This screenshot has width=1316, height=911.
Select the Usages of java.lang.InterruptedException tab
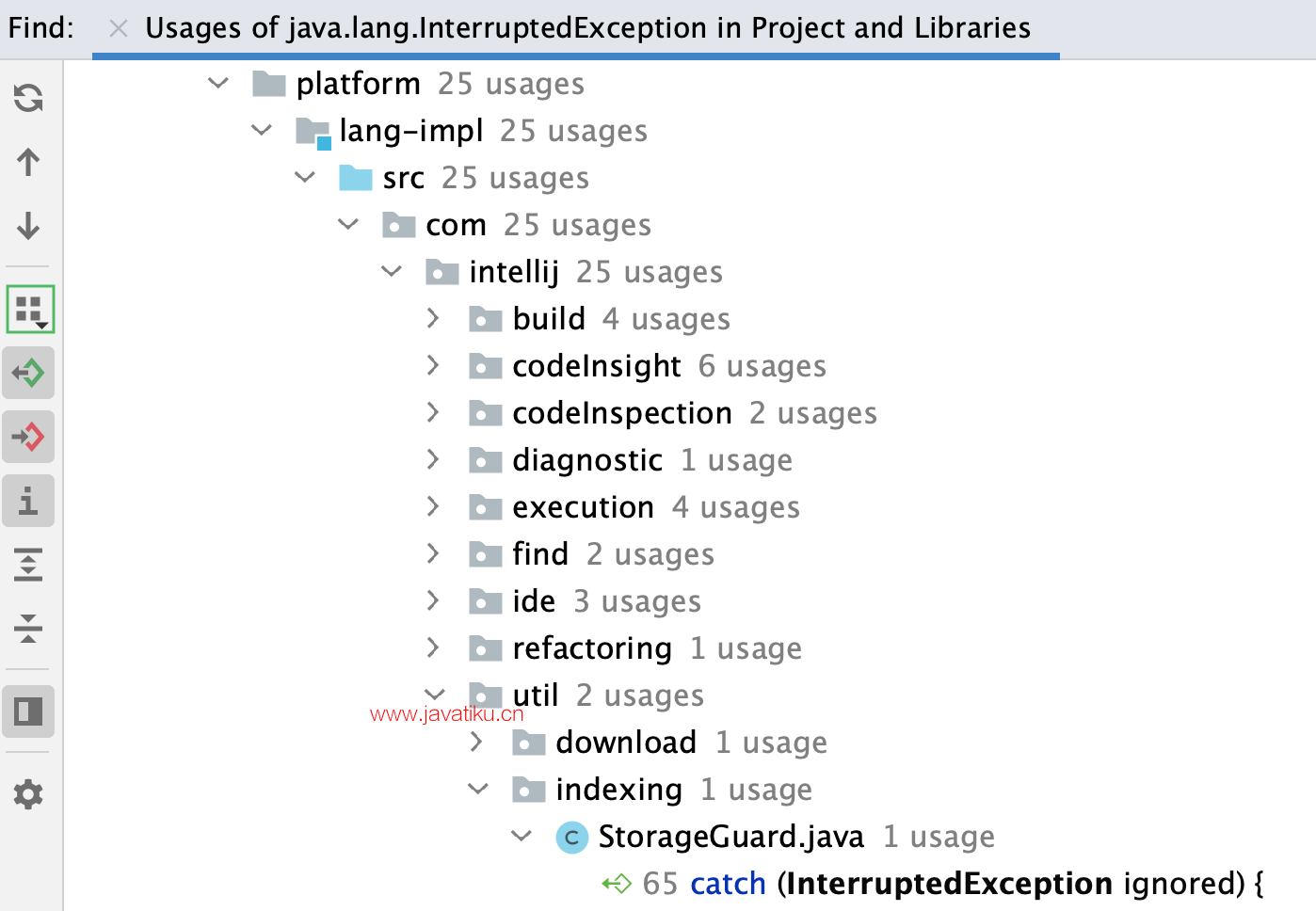coord(587,28)
